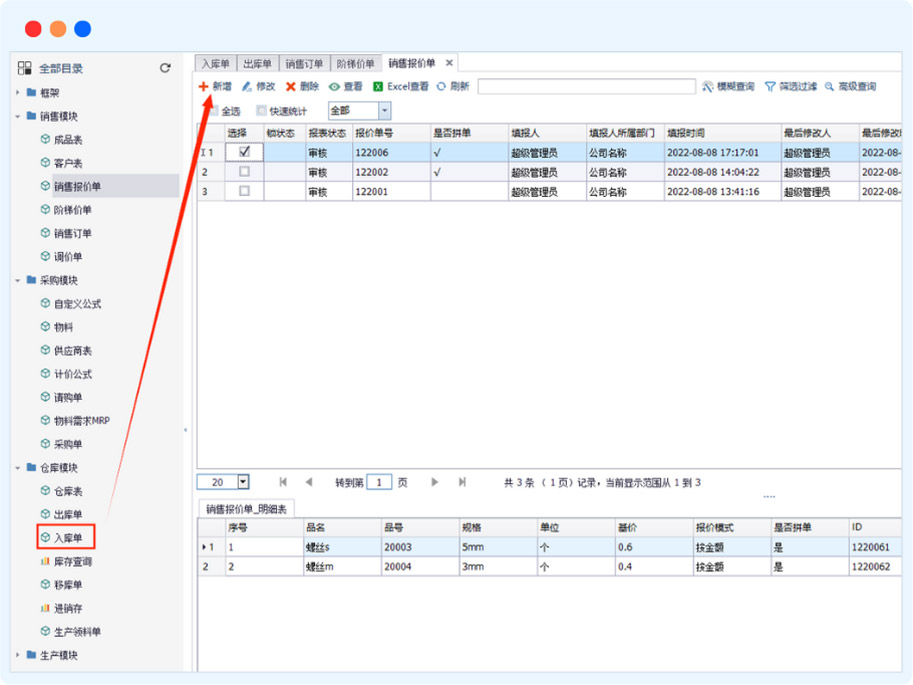Refresh the 全部目录 sidebar tree
This screenshot has width=913, height=685.
165,68
